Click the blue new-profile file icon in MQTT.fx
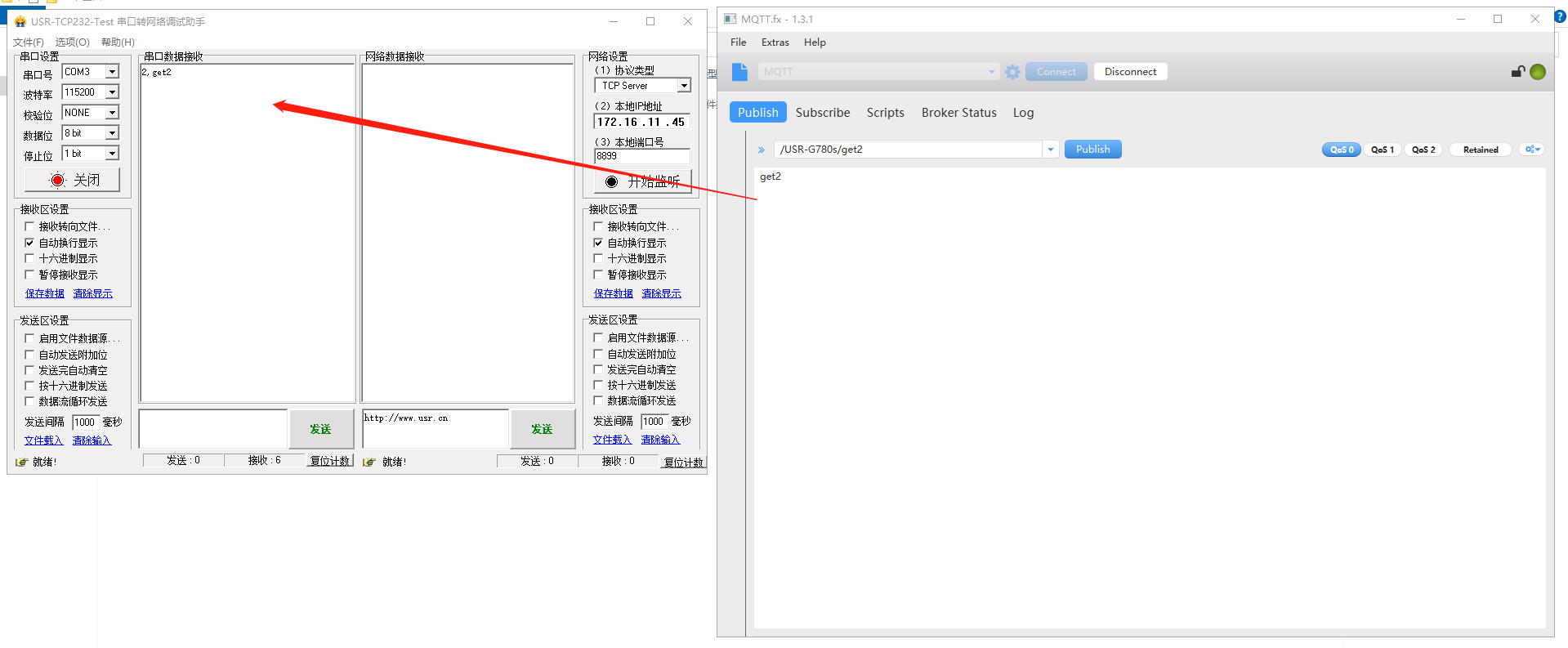This screenshot has width=1568, height=648. (739, 72)
